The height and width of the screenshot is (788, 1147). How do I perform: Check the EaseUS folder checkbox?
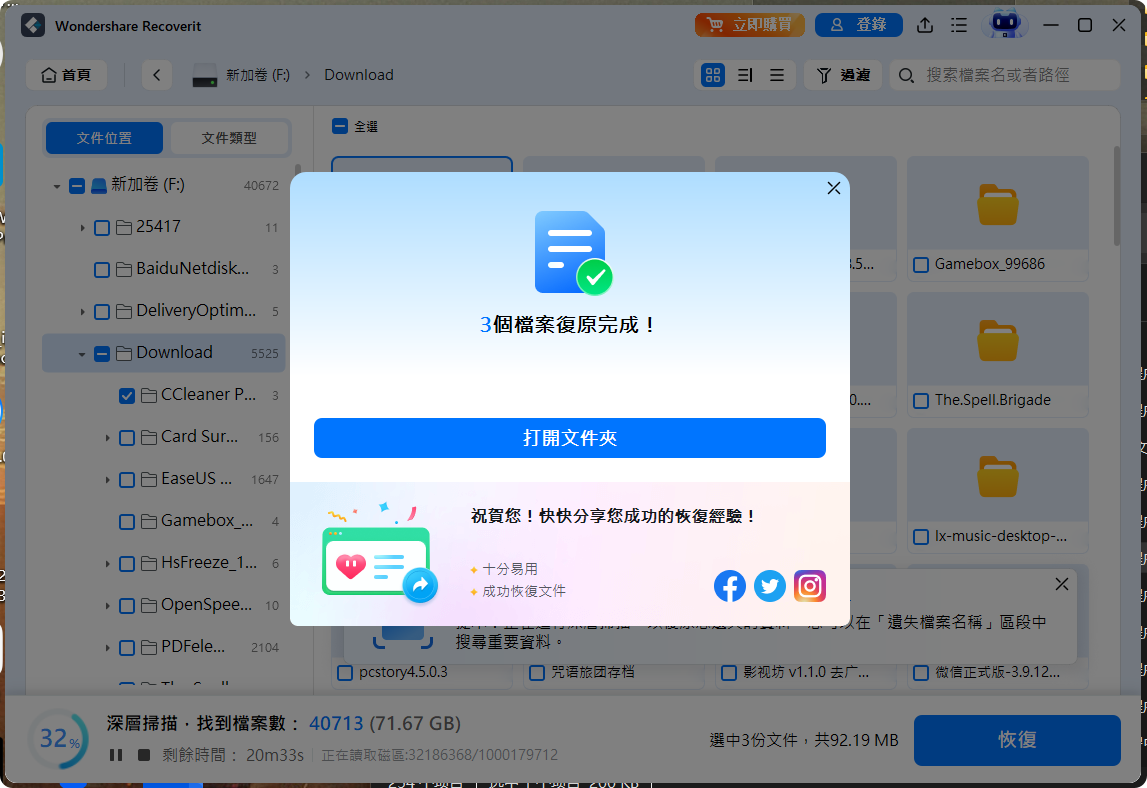[127, 480]
